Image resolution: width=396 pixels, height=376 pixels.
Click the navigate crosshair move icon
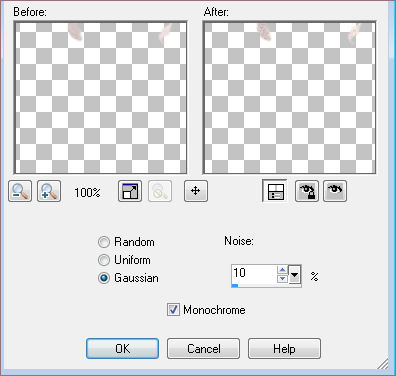196,191
